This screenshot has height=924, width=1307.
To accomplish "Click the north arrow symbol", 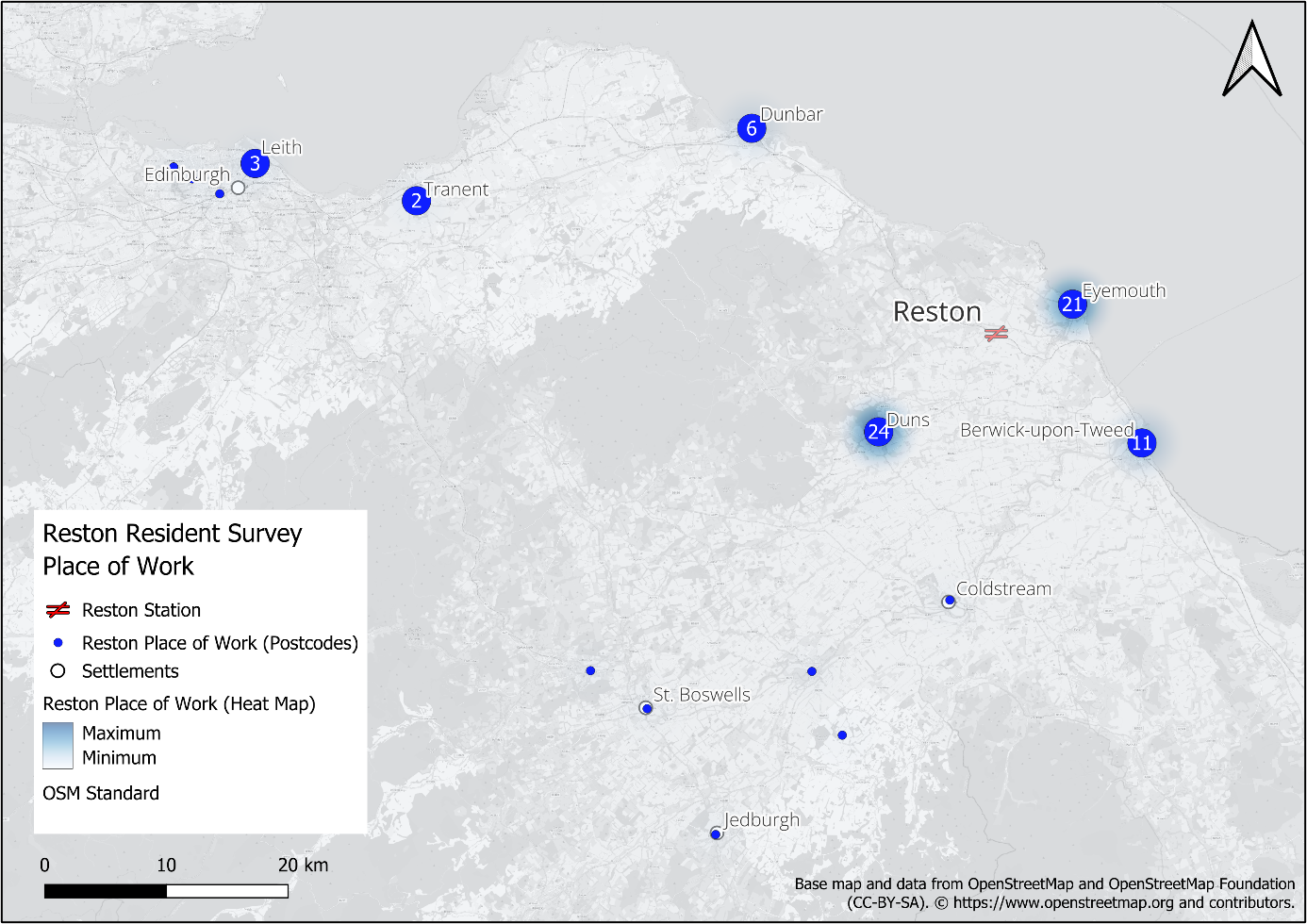I will point(1252,58).
